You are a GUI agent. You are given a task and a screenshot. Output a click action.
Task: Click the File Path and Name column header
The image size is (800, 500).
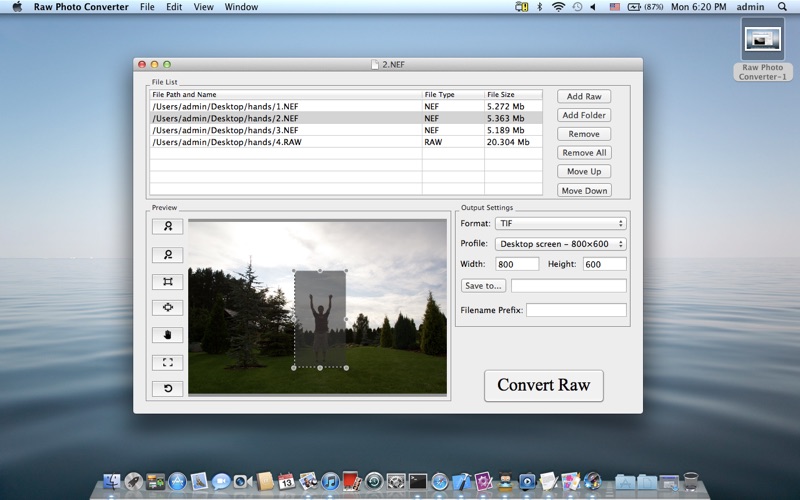(286, 94)
